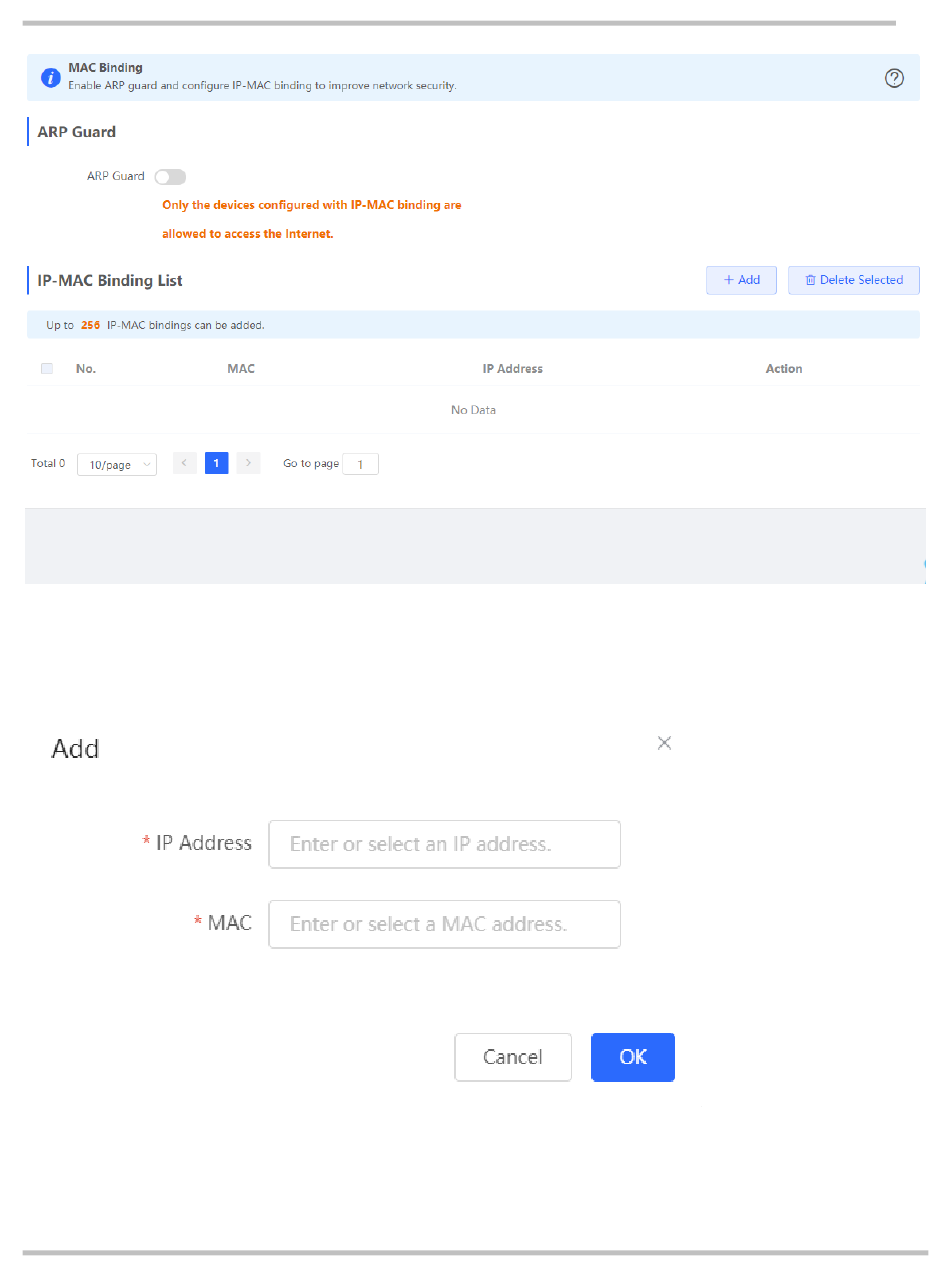Select page 1 in pagination
950x1276 pixels.
[216, 463]
